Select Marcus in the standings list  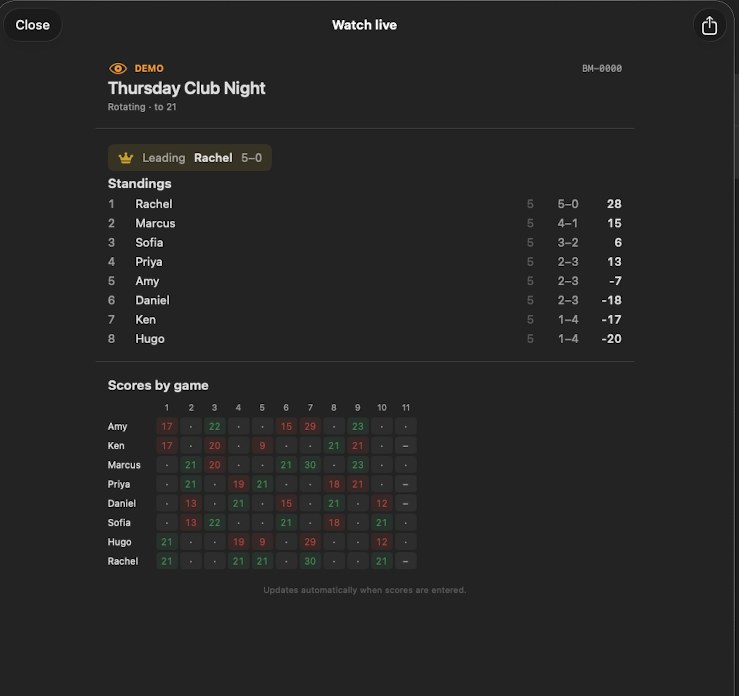click(364, 223)
